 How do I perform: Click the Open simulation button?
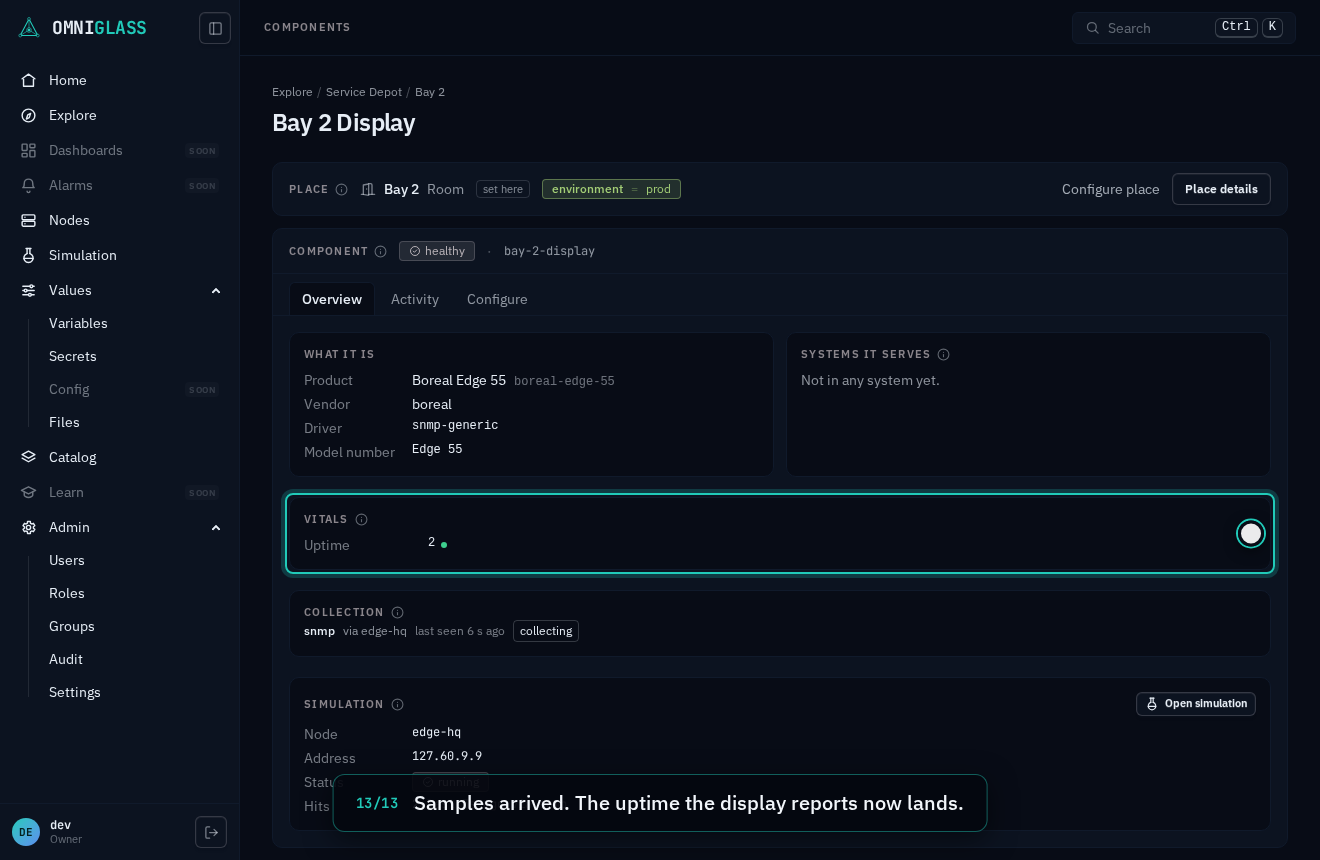1196,704
